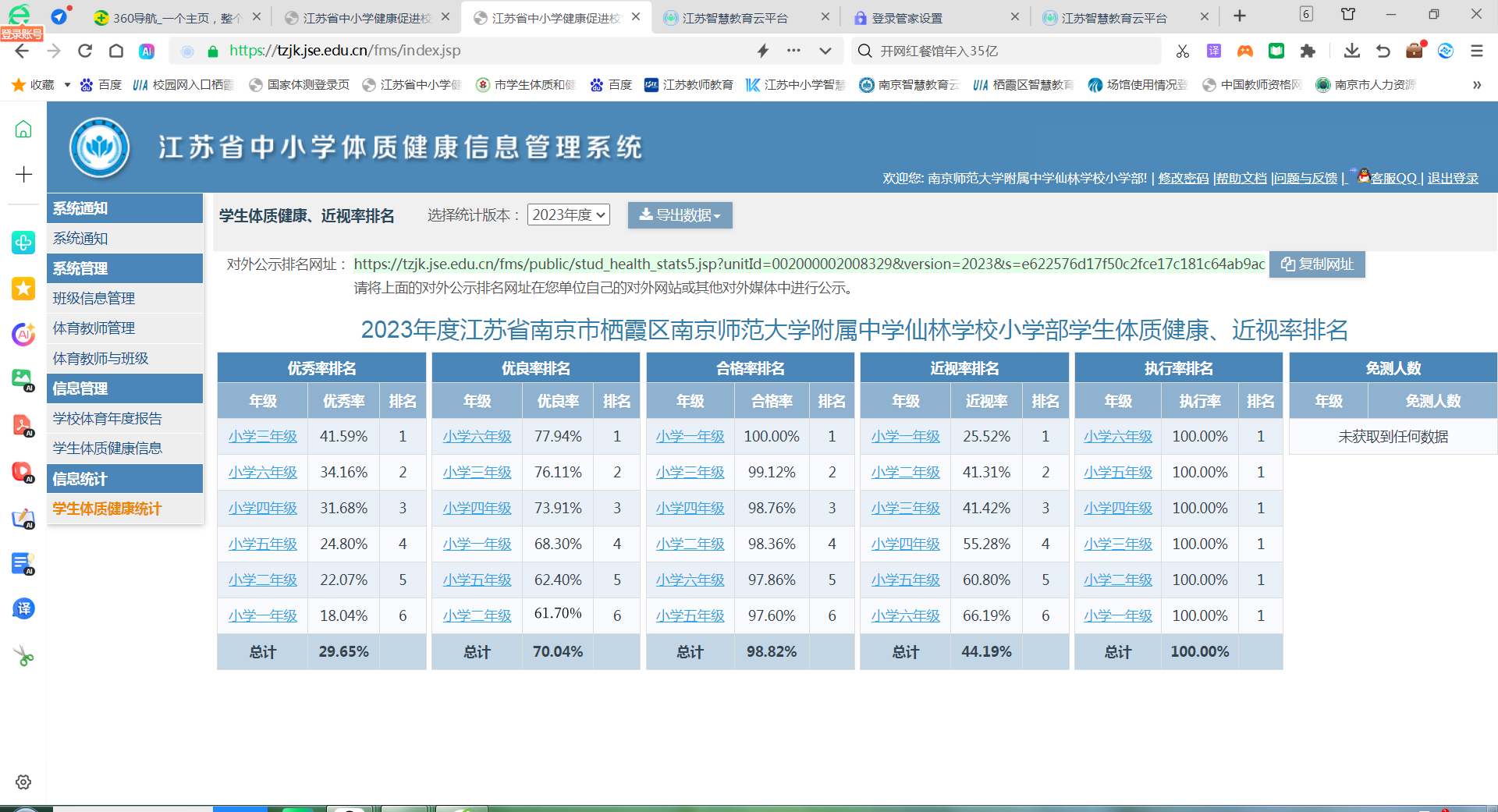This screenshot has width=1498, height=812.
Task: Open the 问题与反馈 link
Action: coord(1306,178)
